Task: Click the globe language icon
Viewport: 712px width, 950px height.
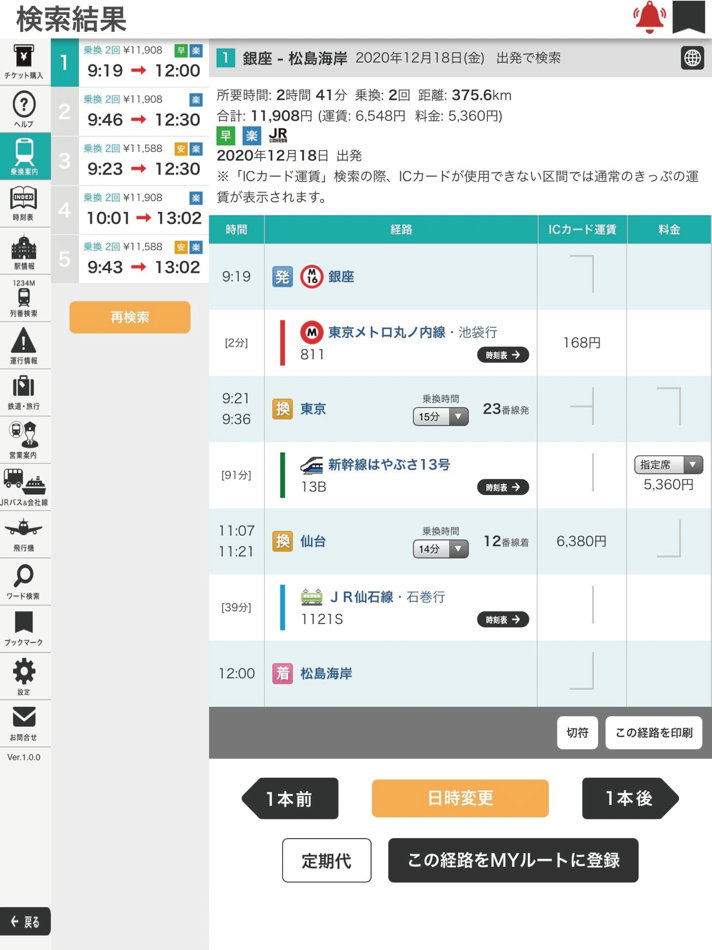Action: [693, 58]
